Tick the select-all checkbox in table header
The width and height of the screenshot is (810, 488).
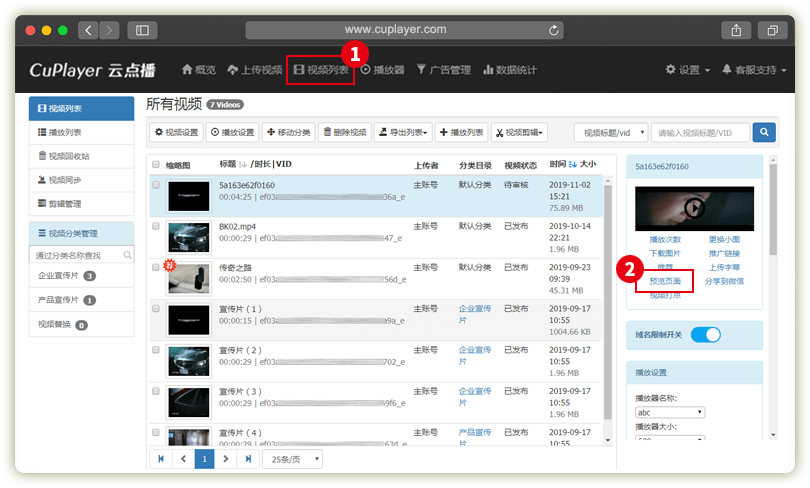pyautogui.click(x=156, y=164)
